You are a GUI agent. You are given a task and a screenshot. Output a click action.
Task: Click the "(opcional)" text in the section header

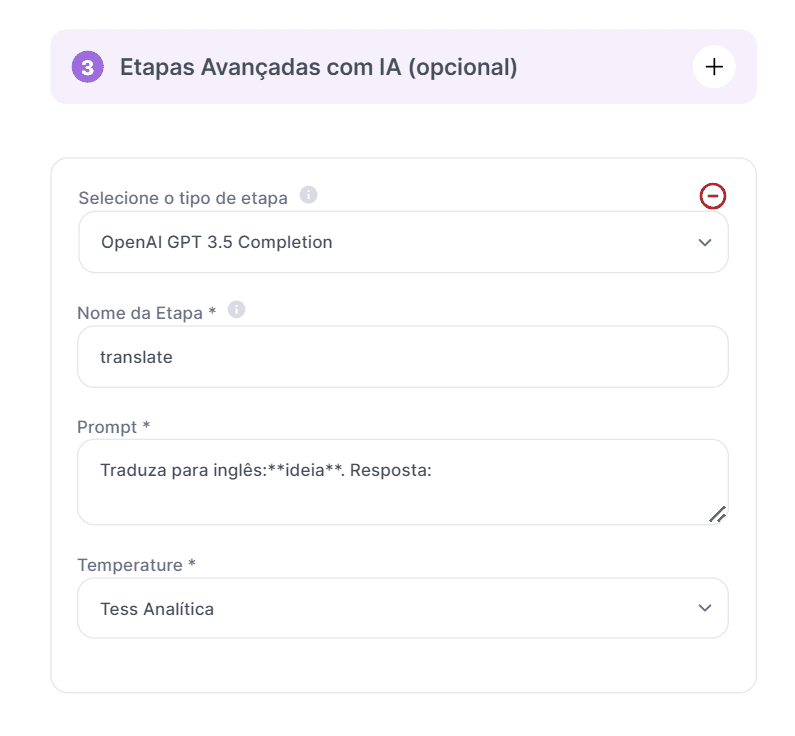point(462,67)
